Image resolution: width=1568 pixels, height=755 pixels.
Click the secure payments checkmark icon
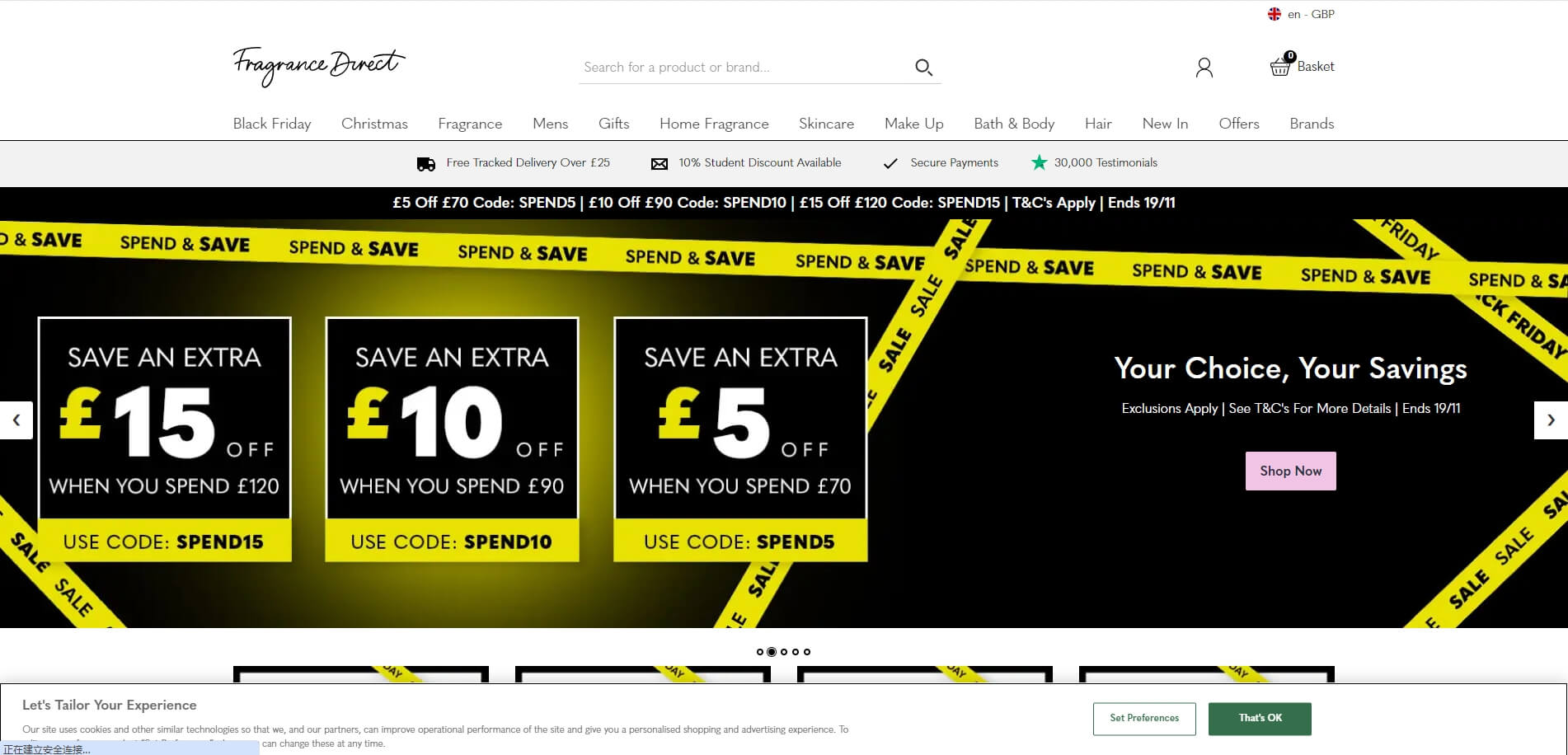[890, 163]
